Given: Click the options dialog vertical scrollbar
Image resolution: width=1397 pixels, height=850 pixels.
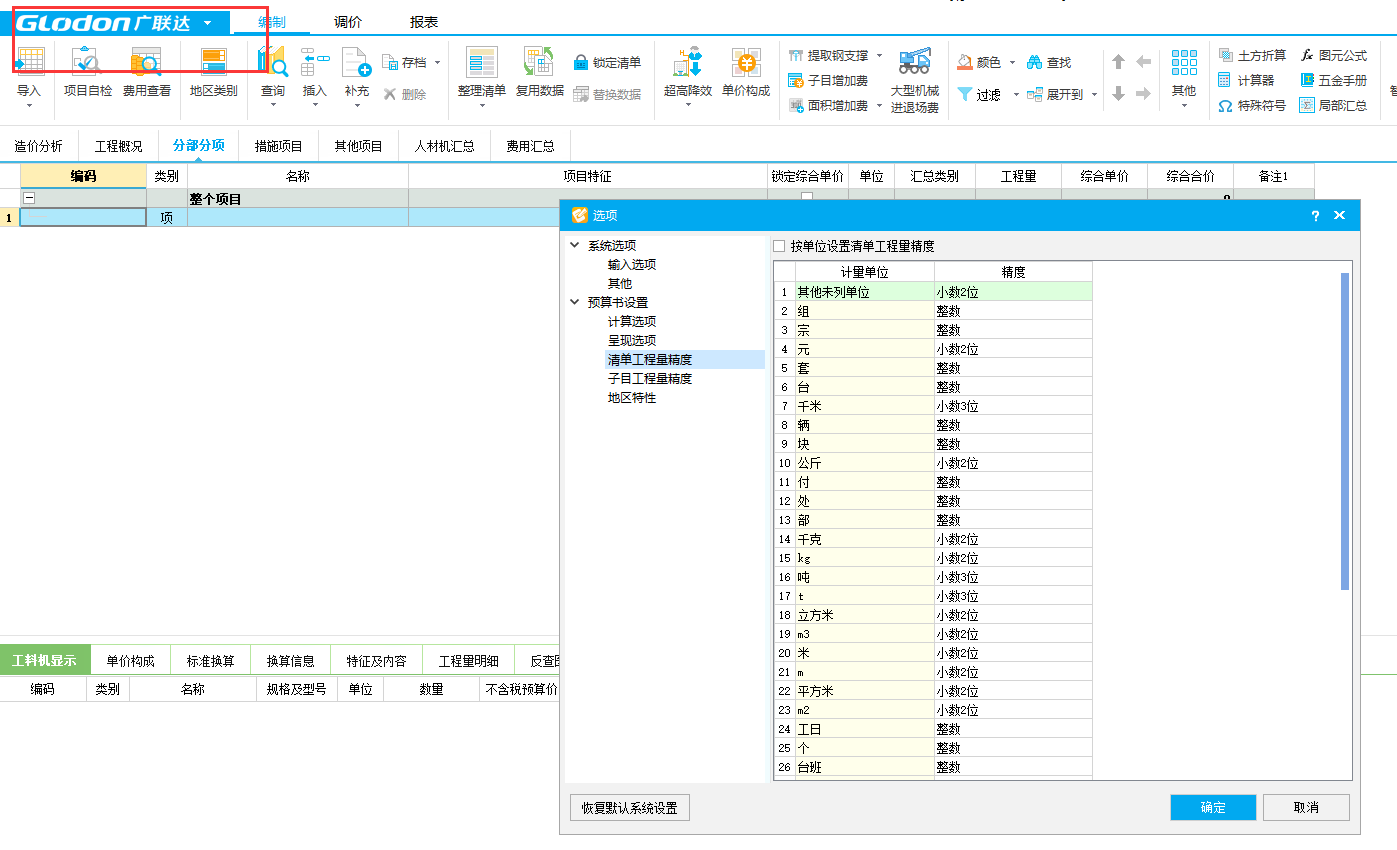Looking at the screenshot, I should pos(1345,431).
